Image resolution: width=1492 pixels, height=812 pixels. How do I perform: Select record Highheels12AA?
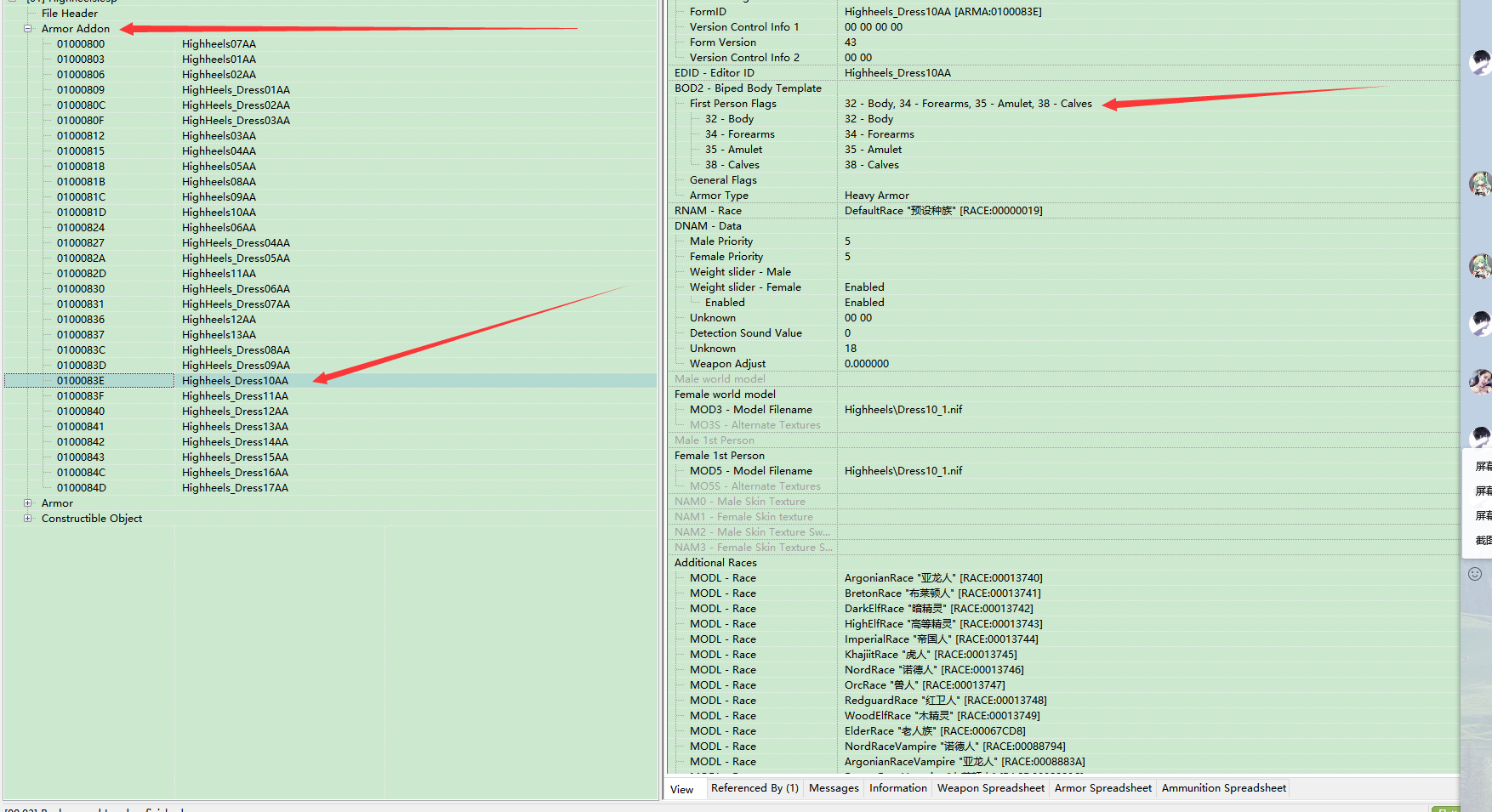pyautogui.click(x=219, y=319)
